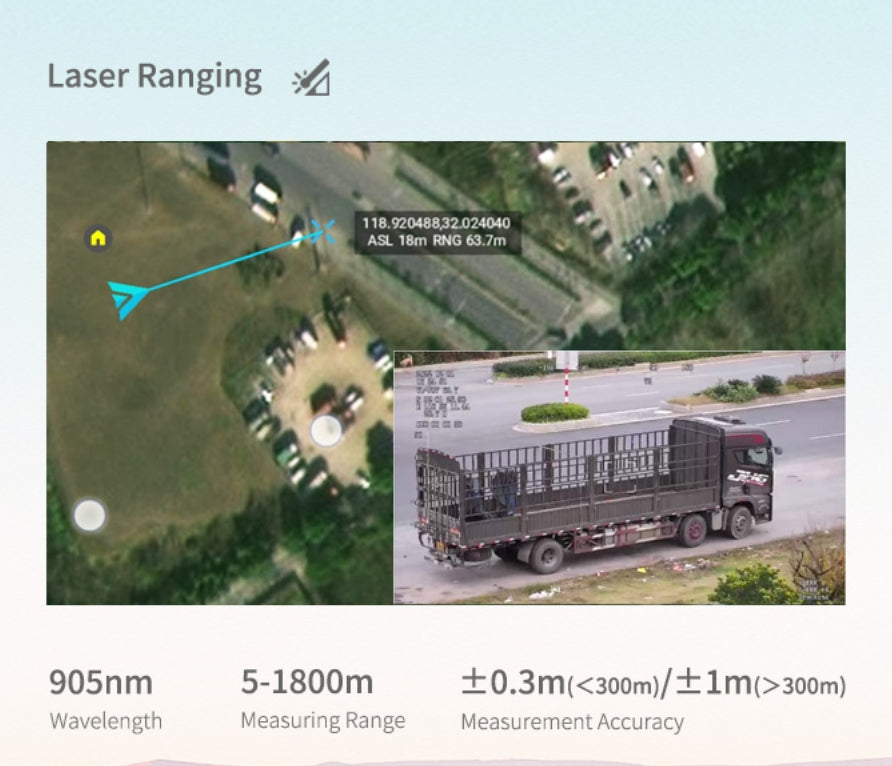Click the coordinates and RNG 63.7m label
This screenshot has height=766, width=892.
click(437, 232)
